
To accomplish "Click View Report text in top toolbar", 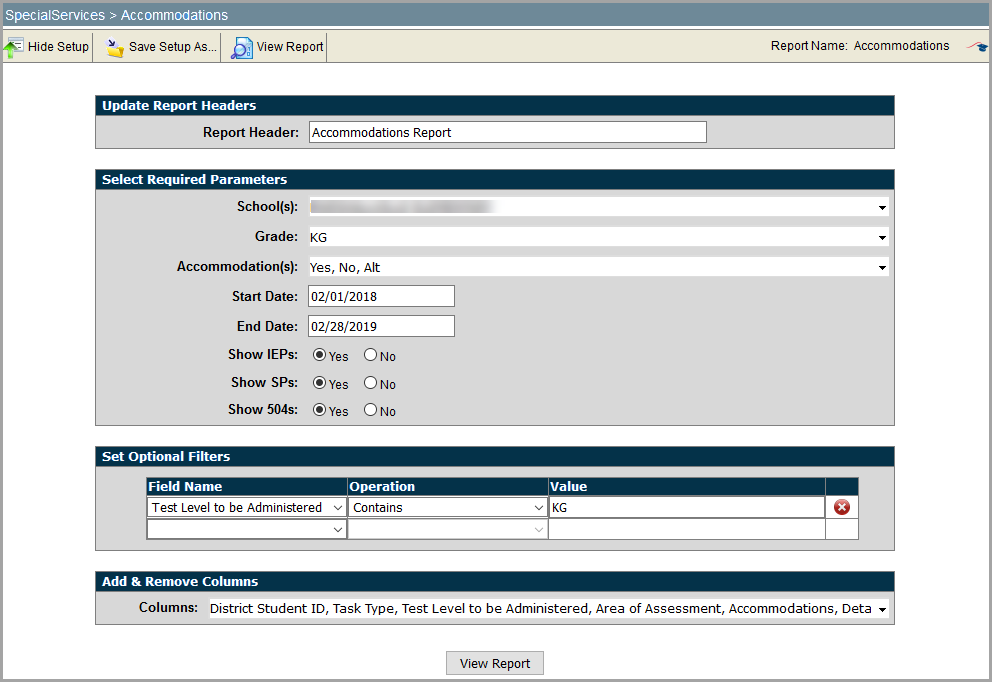I will [290, 47].
